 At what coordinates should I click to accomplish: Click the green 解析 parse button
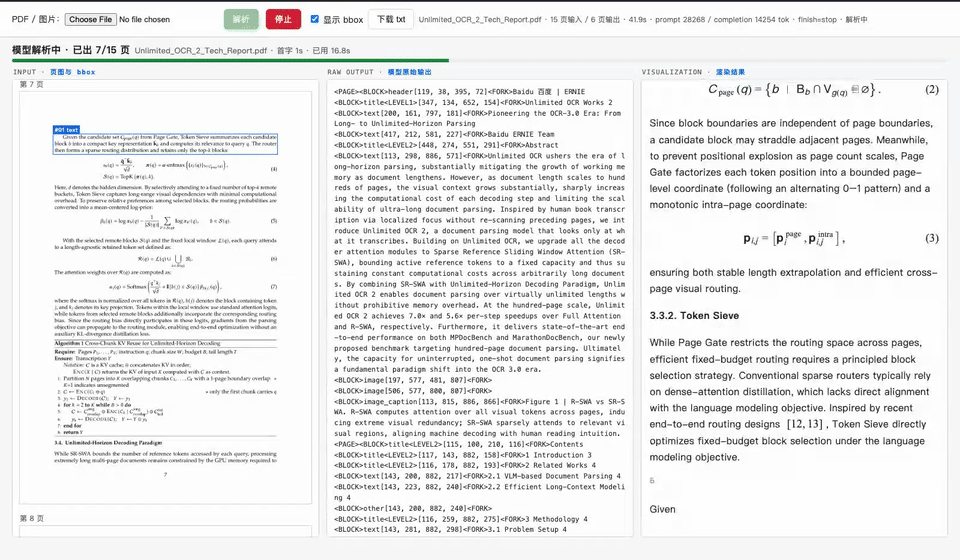(x=241, y=20)
